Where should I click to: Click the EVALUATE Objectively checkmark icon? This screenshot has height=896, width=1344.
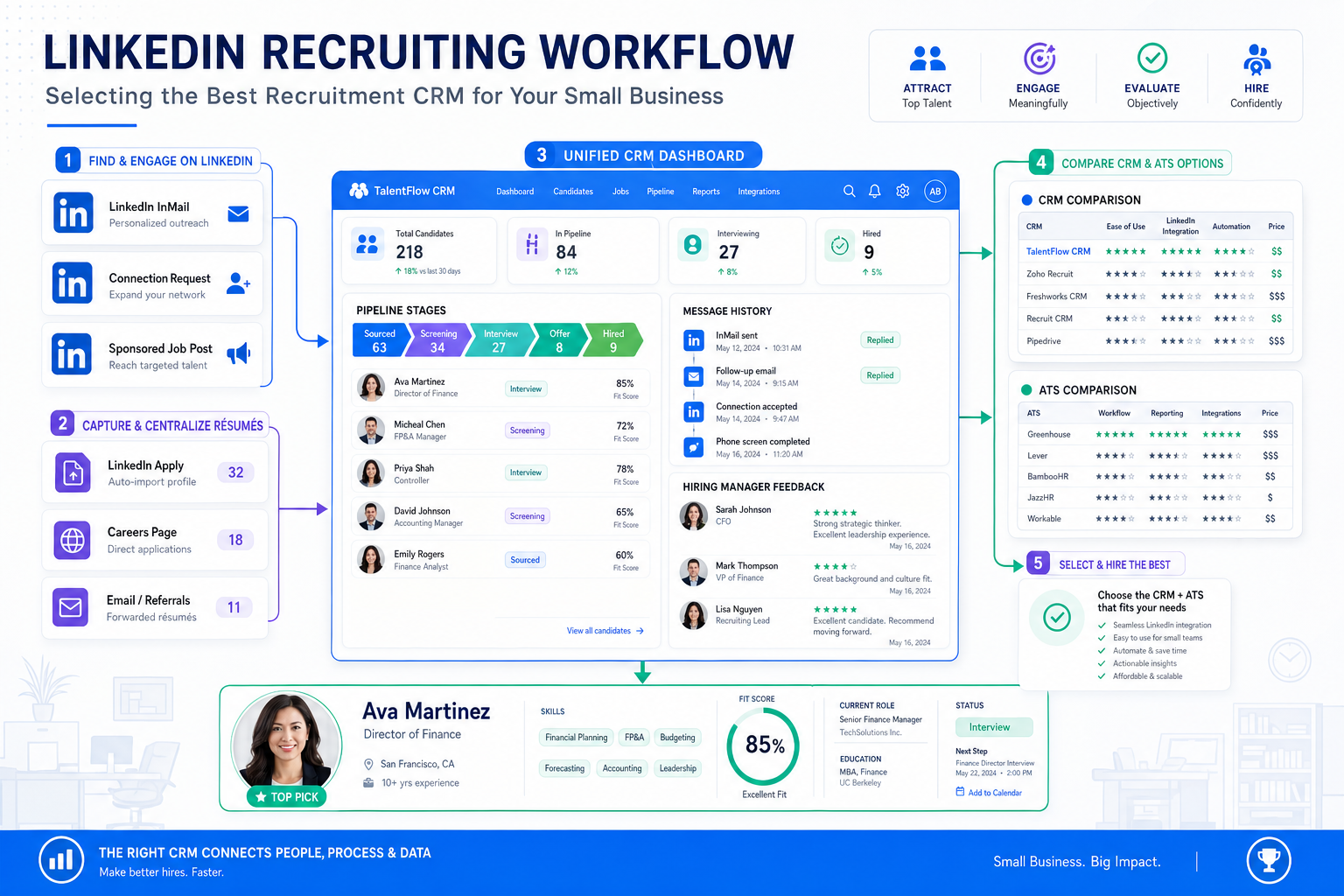coord(1152,59)
